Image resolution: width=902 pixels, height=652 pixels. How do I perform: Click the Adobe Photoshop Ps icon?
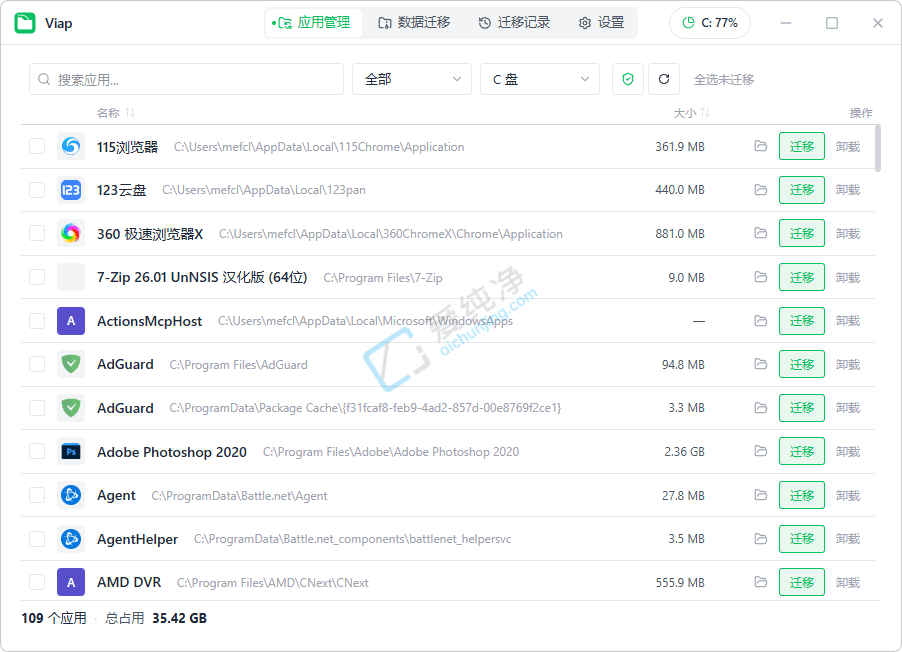71,451
